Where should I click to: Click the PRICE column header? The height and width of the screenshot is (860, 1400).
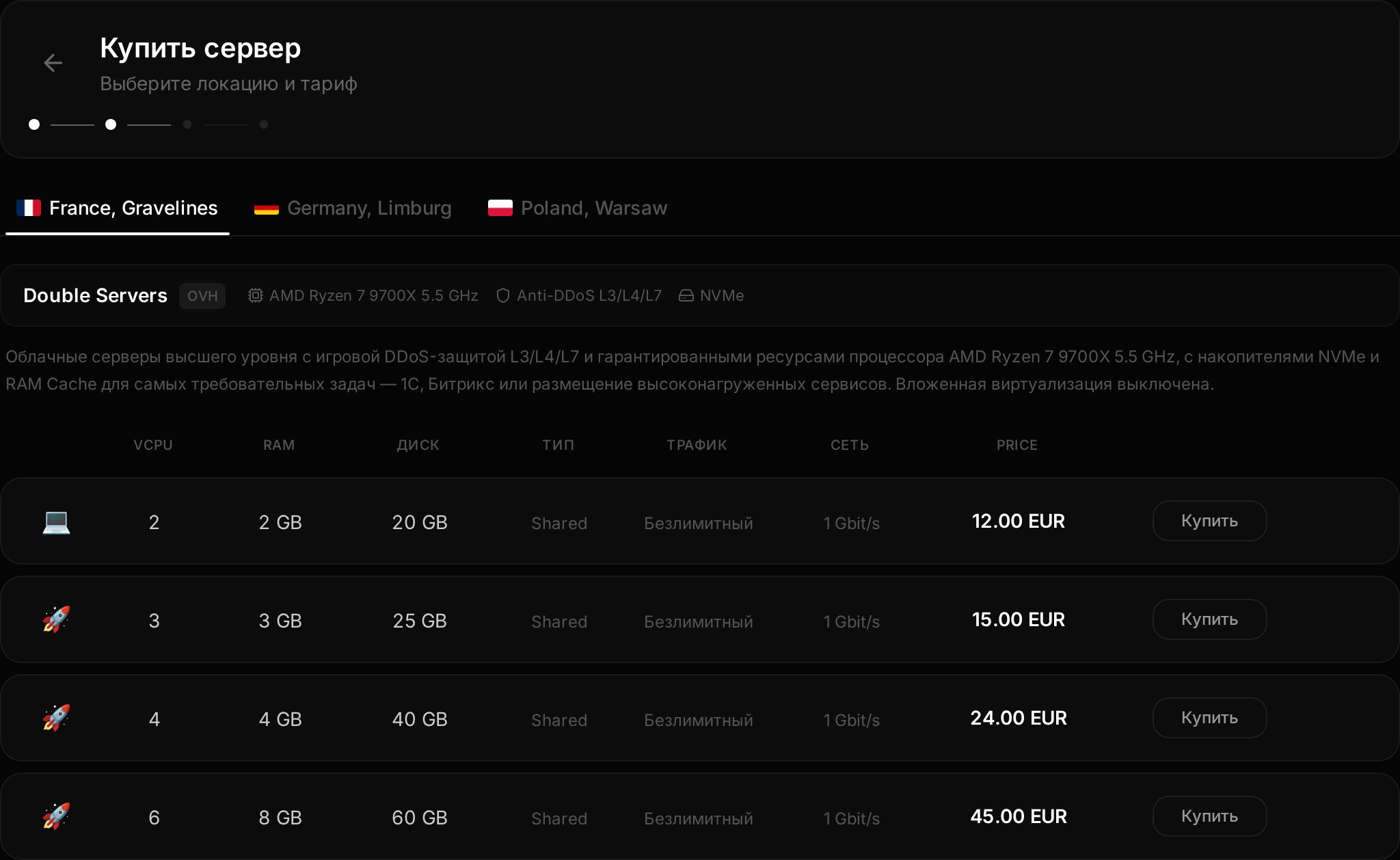(1017, 445)
